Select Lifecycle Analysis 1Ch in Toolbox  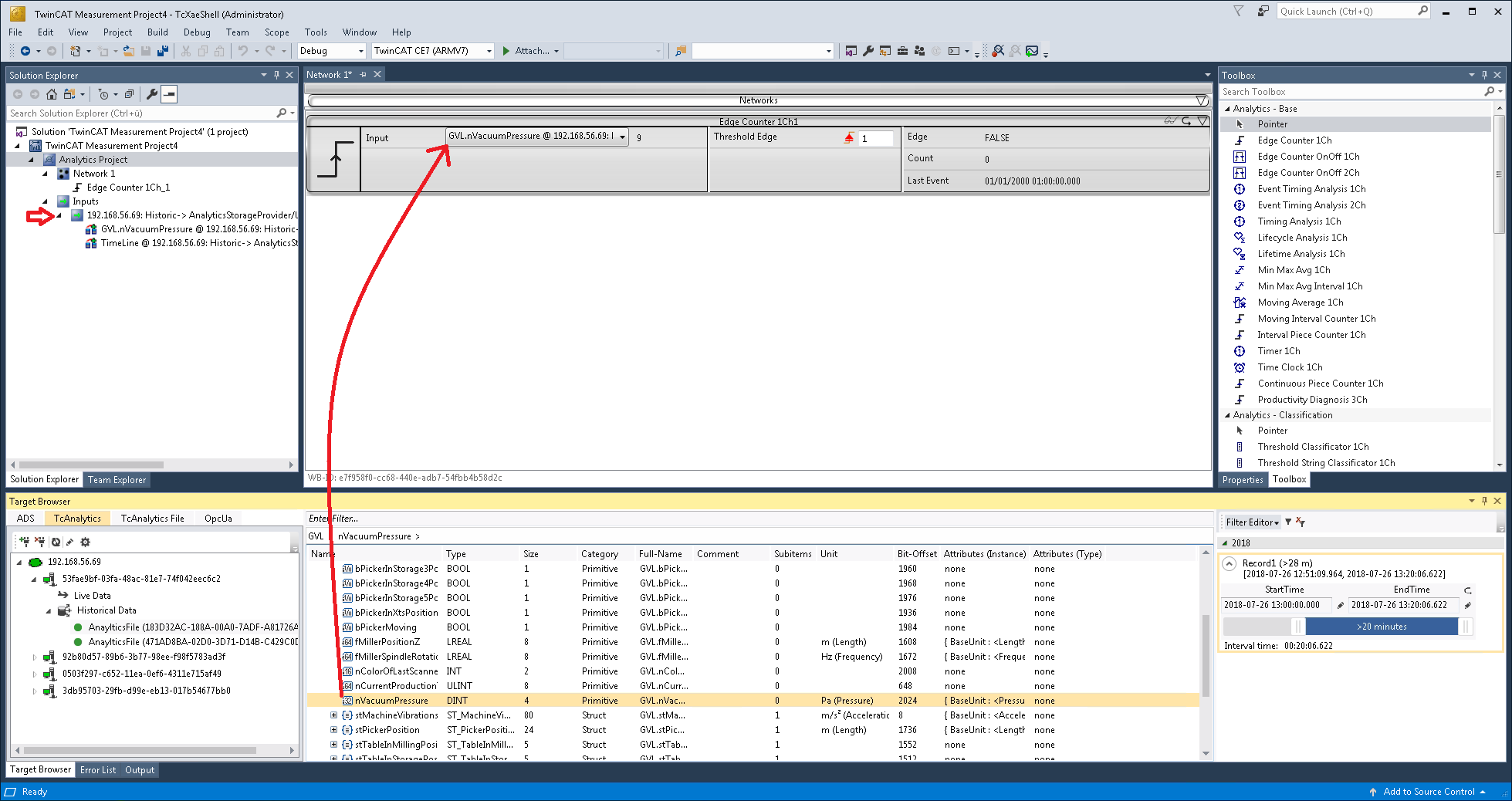[1302, 238]
